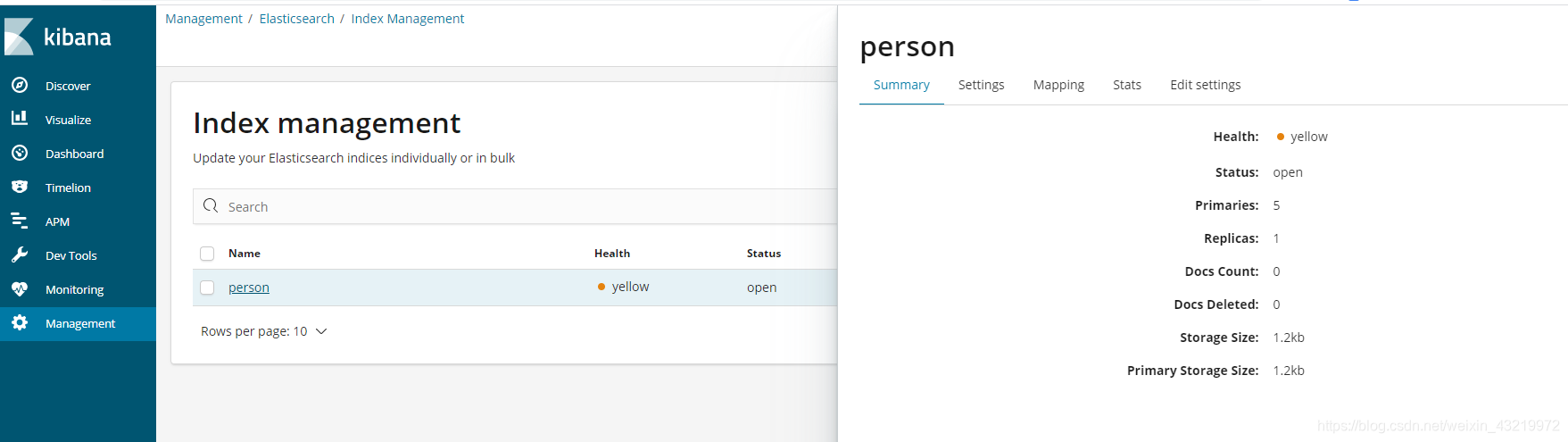Go to Discover in the sidebar
Screen dimensions: 1568x442
pyautogui.click(x=68, y=86)
